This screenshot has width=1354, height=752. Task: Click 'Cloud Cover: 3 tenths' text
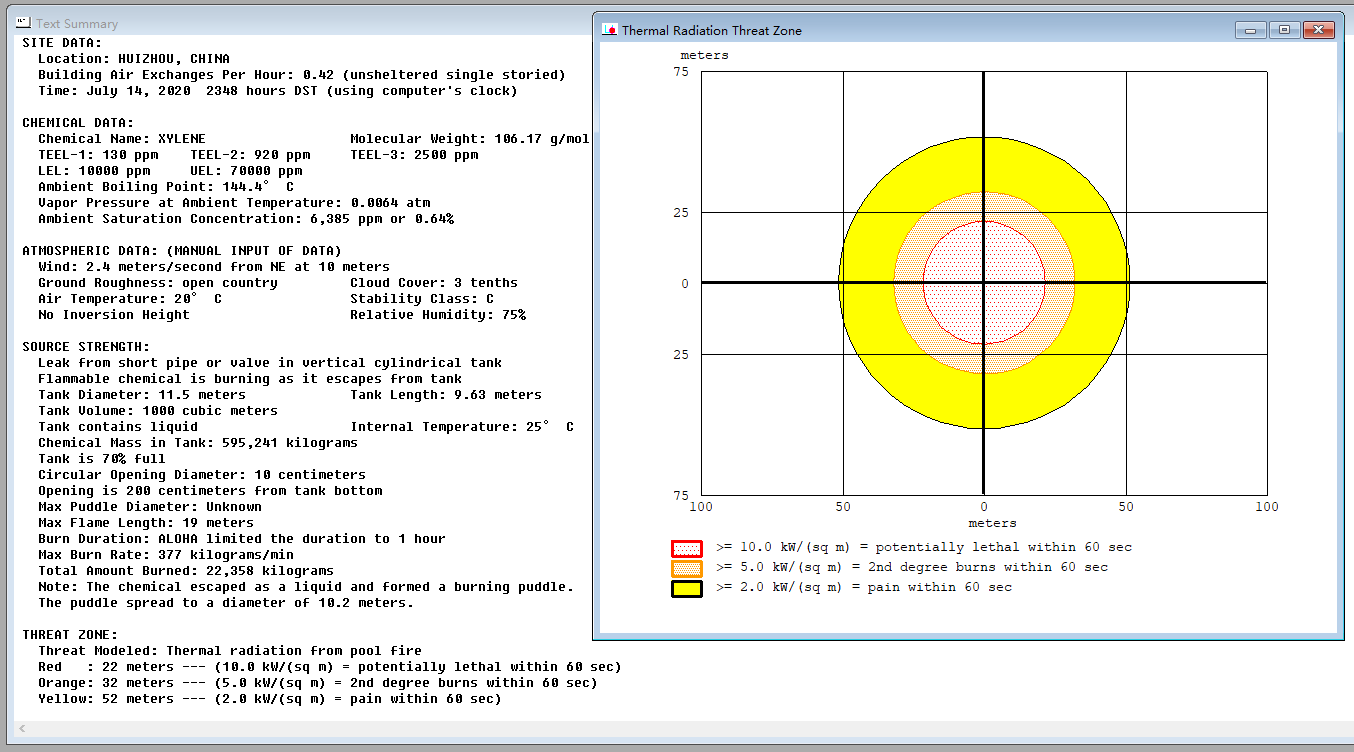pos(434,283)
